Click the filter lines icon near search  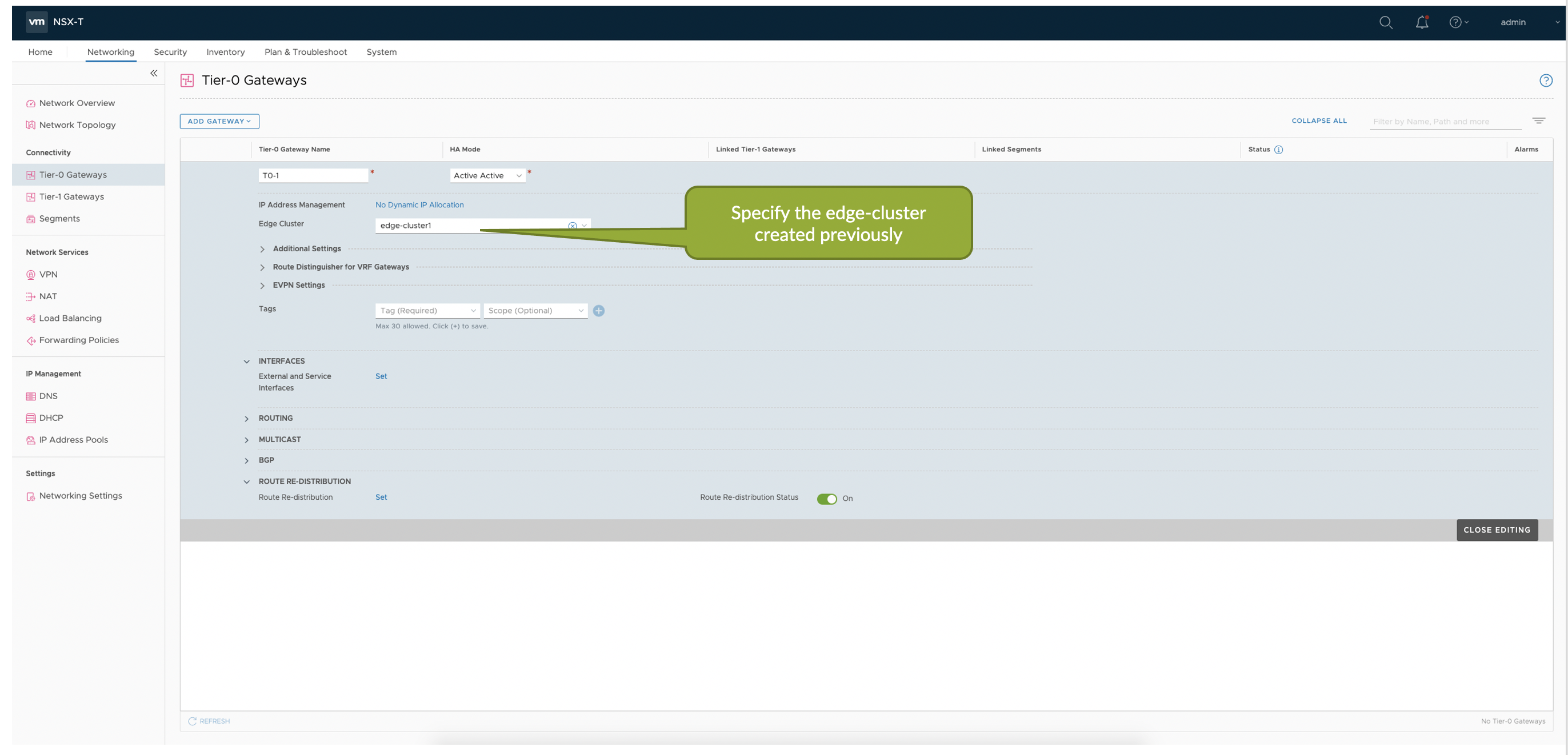(x=1538, y=121)
